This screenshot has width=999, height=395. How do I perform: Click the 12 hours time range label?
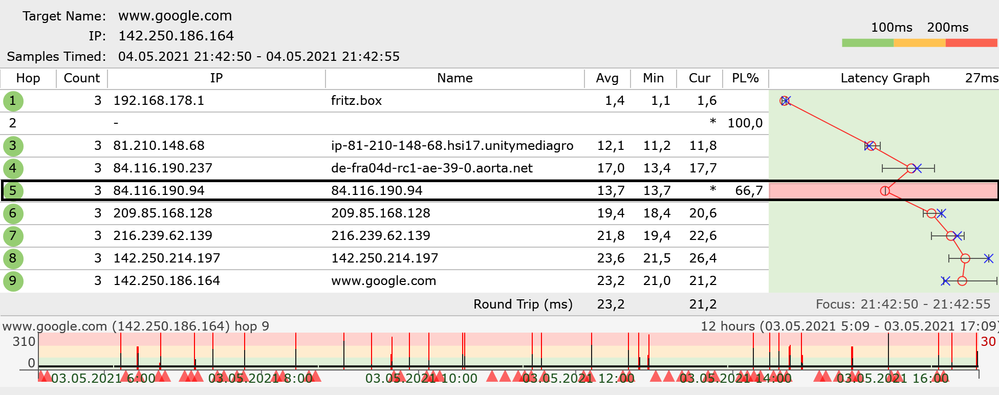pyautogui.click(x=850, y=326)
